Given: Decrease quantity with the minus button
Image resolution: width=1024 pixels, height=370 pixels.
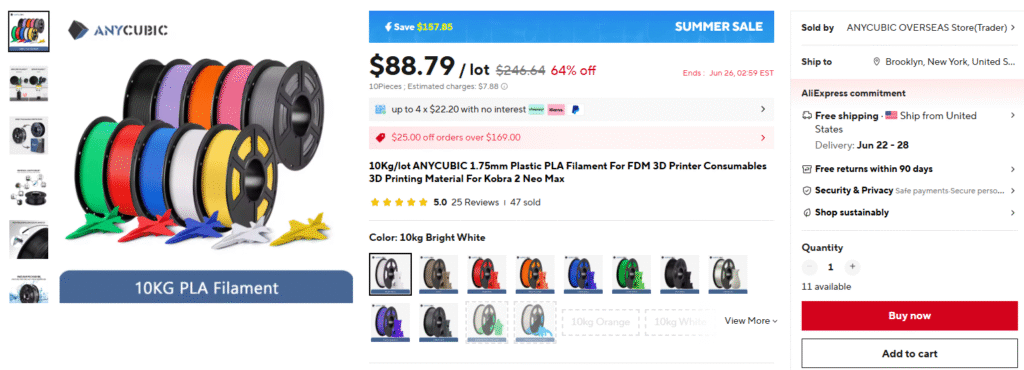Looking at the screenshot, I should point(810,267).
